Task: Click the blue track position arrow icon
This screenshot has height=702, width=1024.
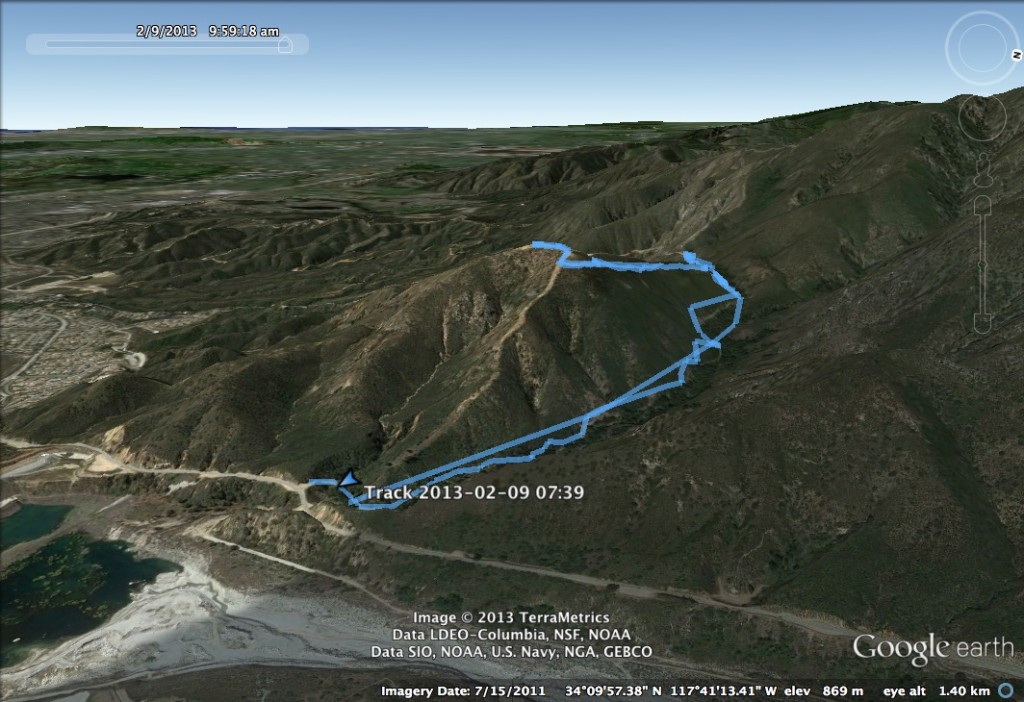Action: pyautogui.click(x=349, y=479)
